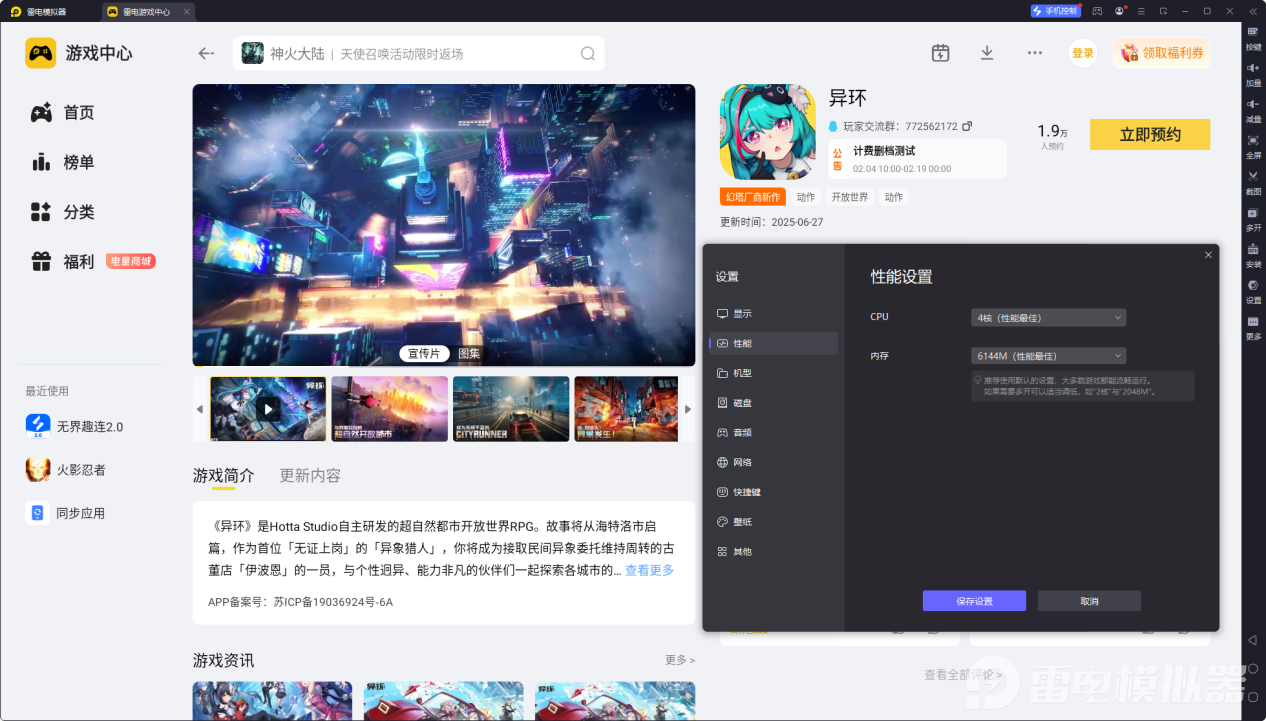The width and height of the screenshot is (1266, 721).
Task: Select 磁盘 in settings sidebar
Action: (x=774, y=403)
